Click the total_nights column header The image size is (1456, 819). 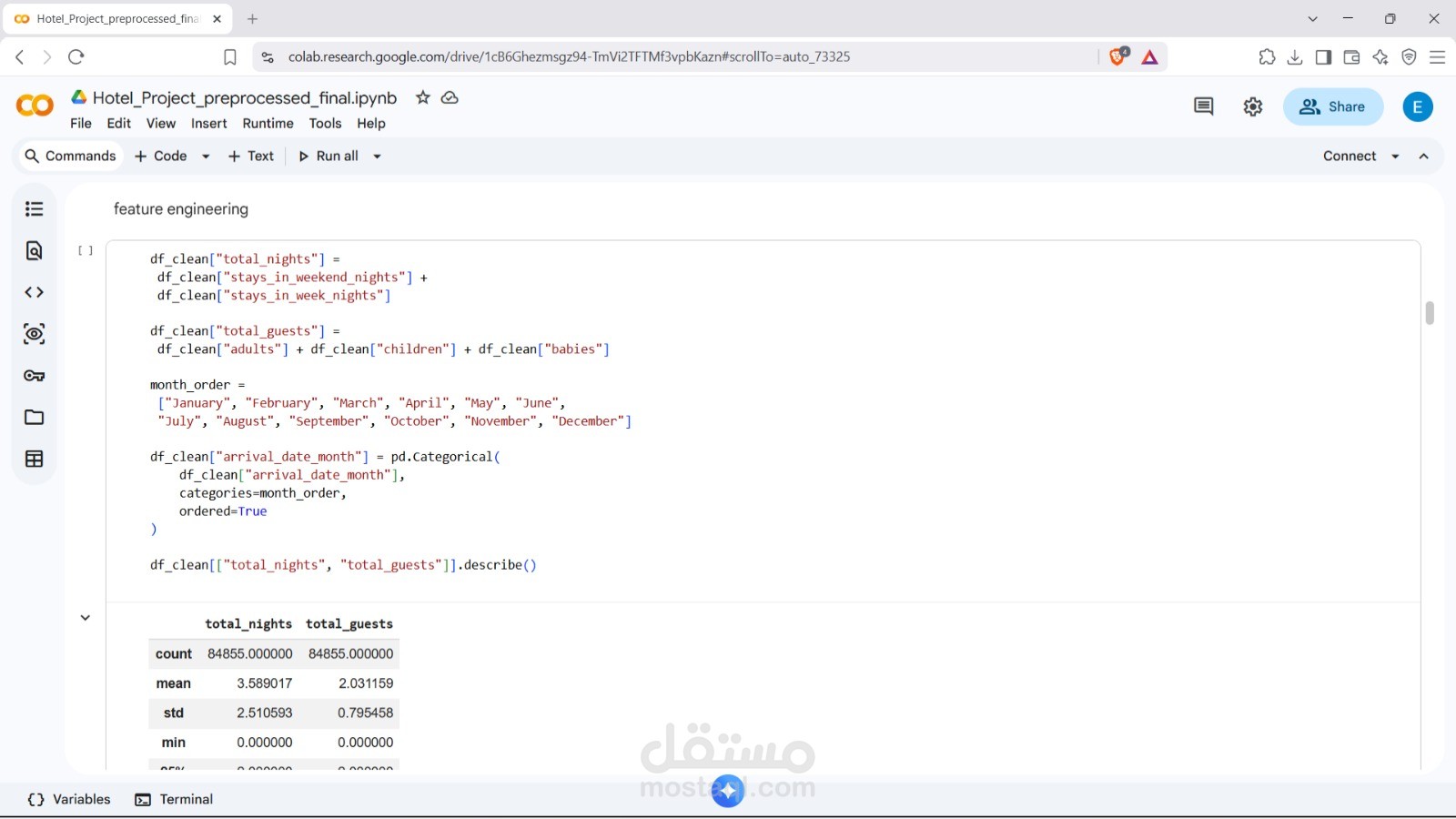[248, 624]
